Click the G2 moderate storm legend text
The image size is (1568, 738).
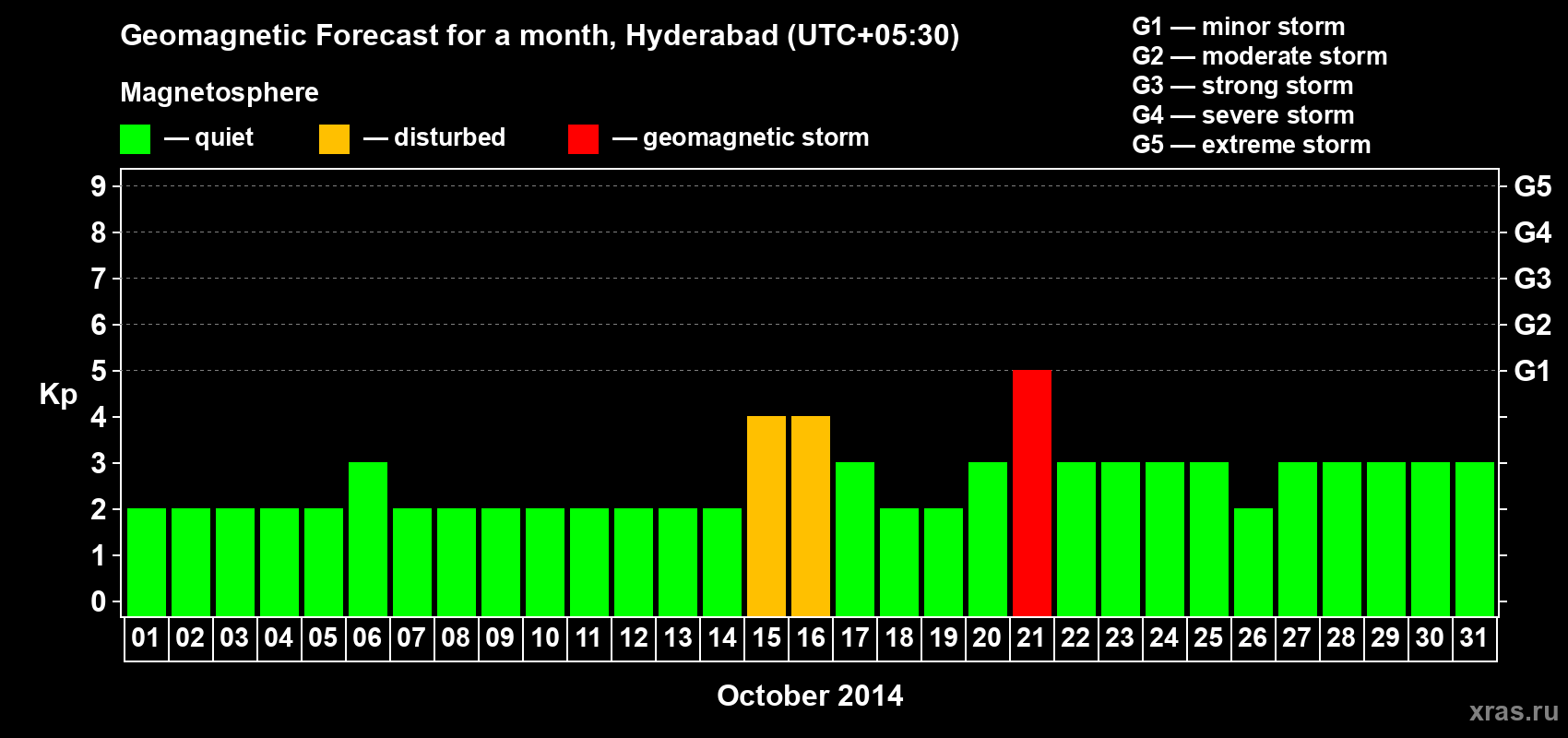(1260, 56)
